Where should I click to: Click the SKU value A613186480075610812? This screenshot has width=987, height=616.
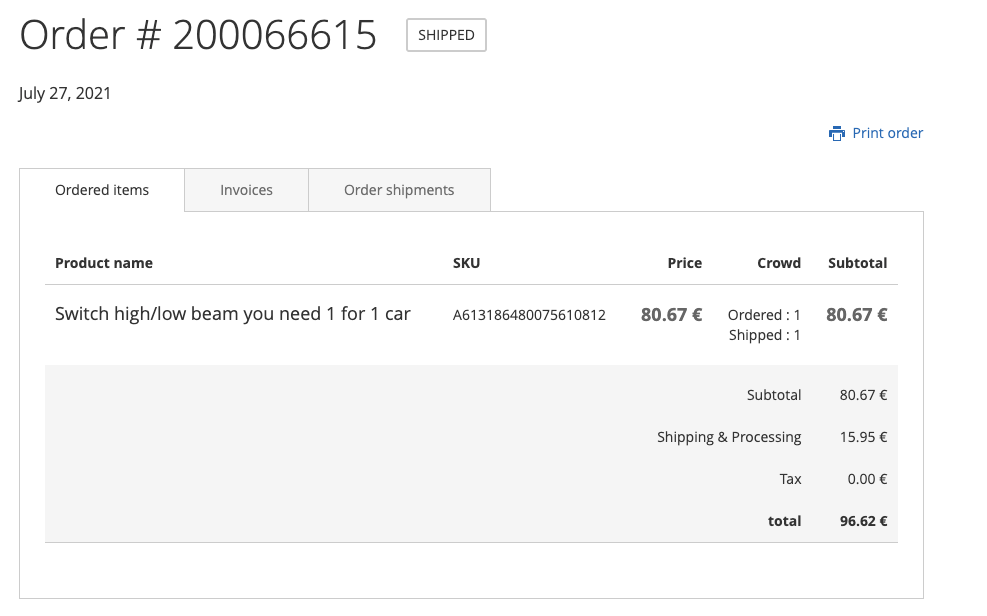click(529, 315)
